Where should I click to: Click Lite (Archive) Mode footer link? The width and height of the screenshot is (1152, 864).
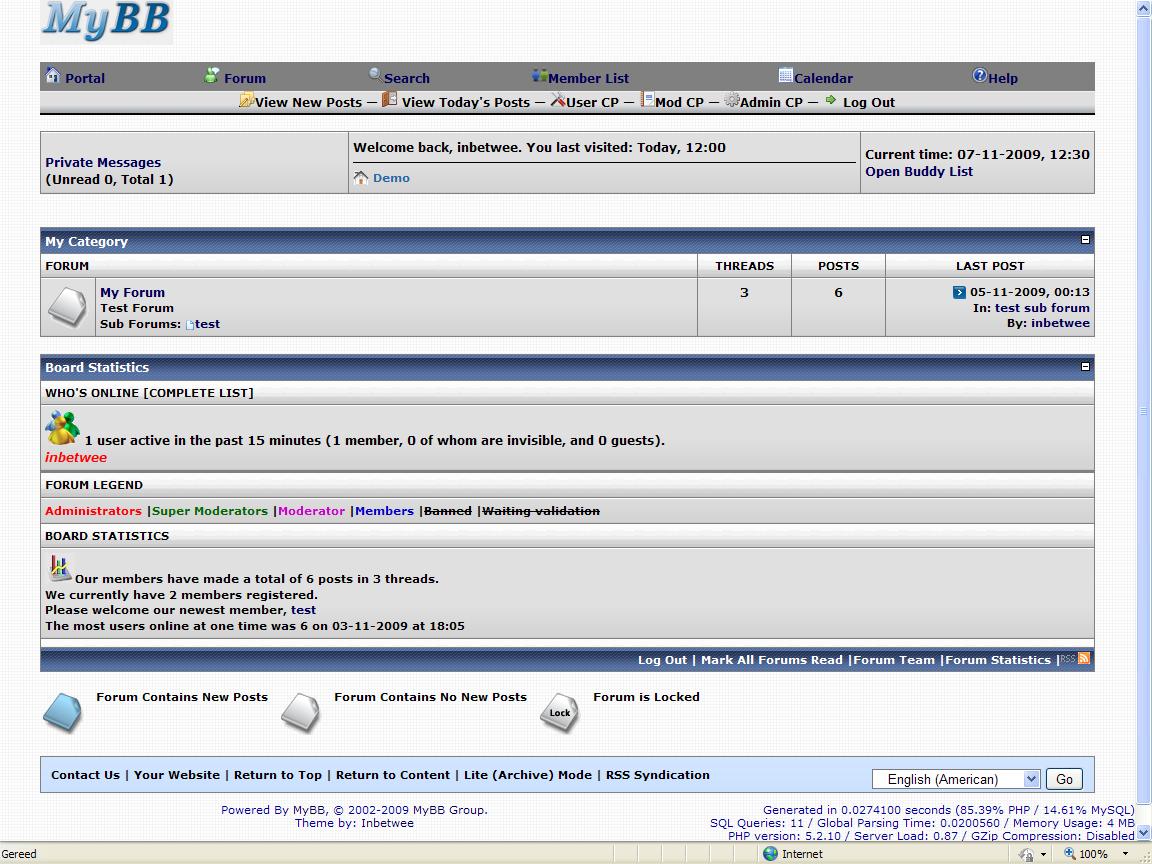coord(528,774)
